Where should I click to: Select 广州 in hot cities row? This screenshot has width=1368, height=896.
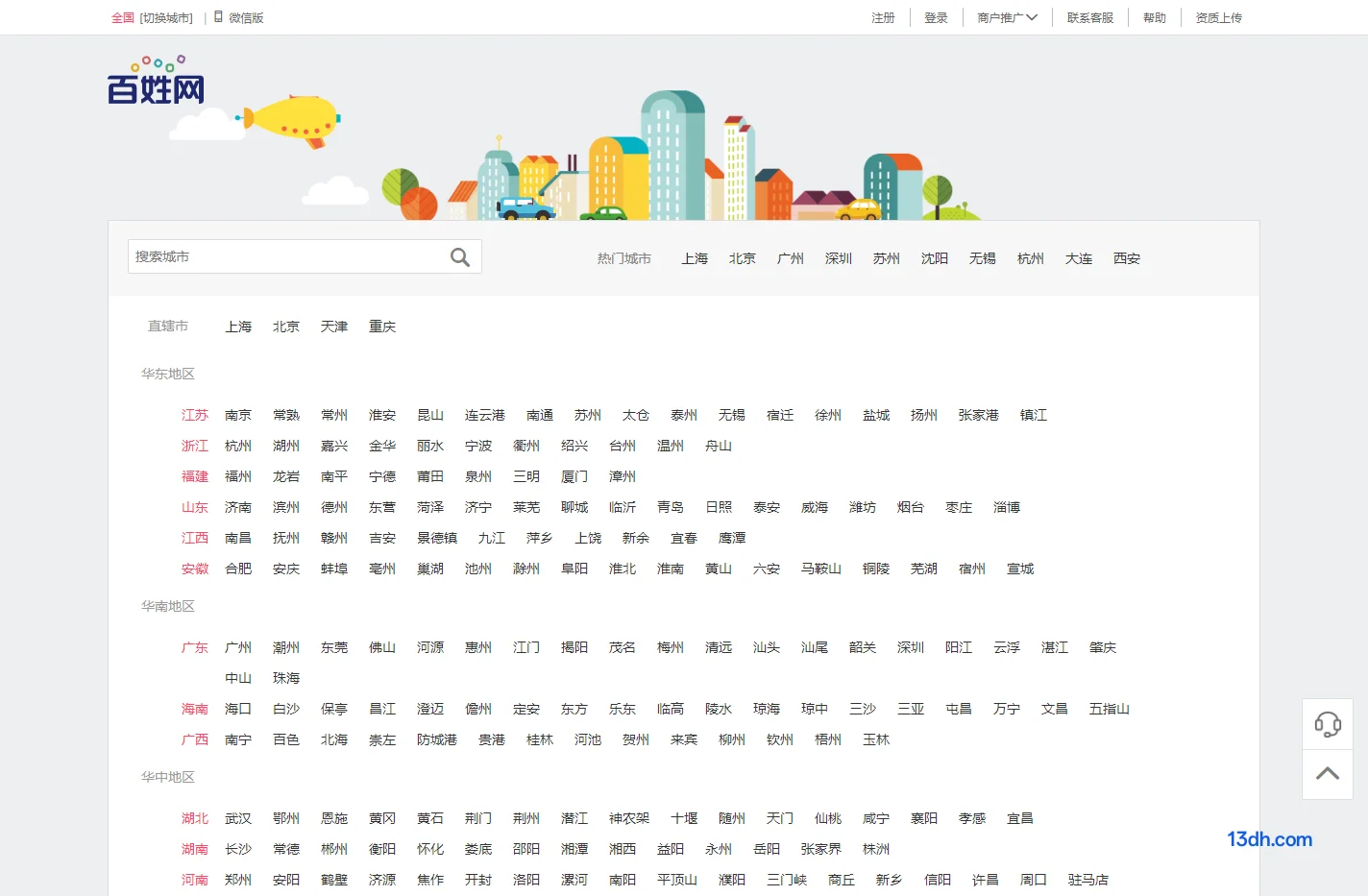[x=791, y=258]
